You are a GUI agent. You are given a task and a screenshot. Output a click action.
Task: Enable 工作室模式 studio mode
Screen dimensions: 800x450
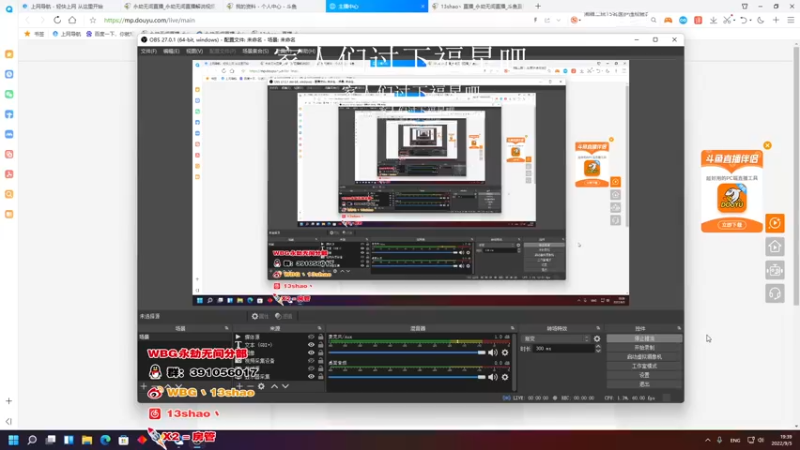pos(644,366)
